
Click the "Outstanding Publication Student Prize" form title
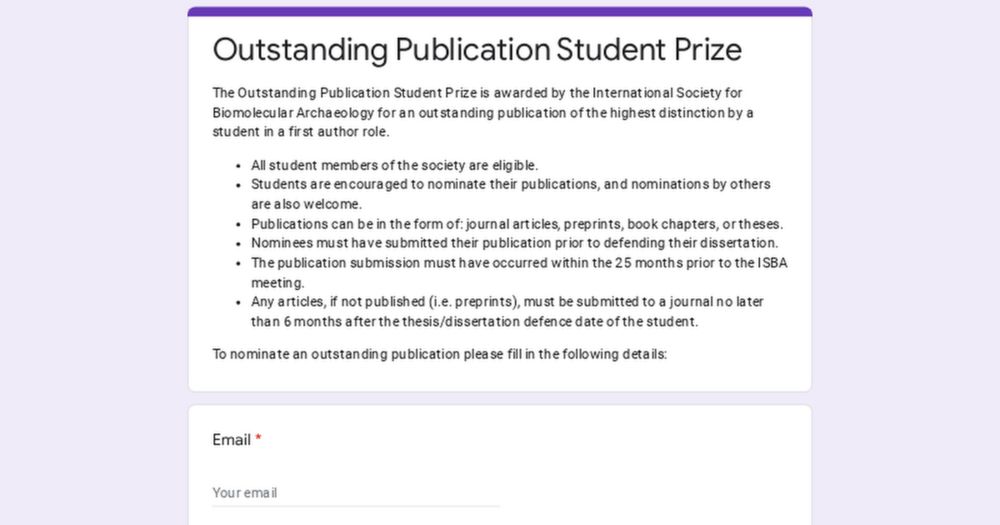477,49
